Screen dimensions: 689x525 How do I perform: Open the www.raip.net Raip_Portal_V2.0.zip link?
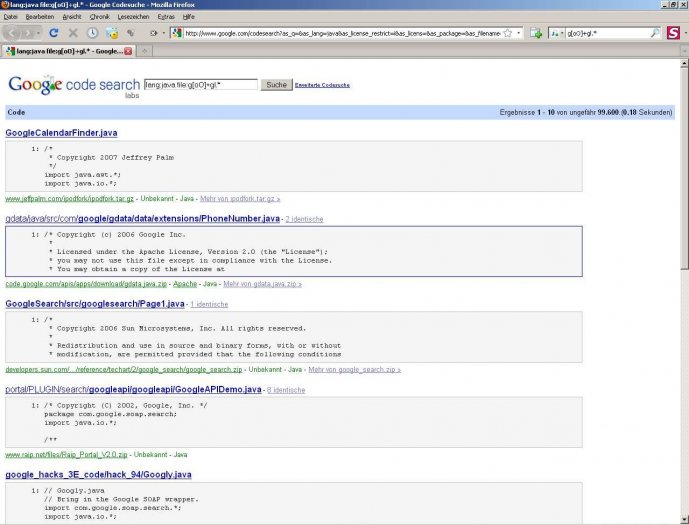(66, 455)
